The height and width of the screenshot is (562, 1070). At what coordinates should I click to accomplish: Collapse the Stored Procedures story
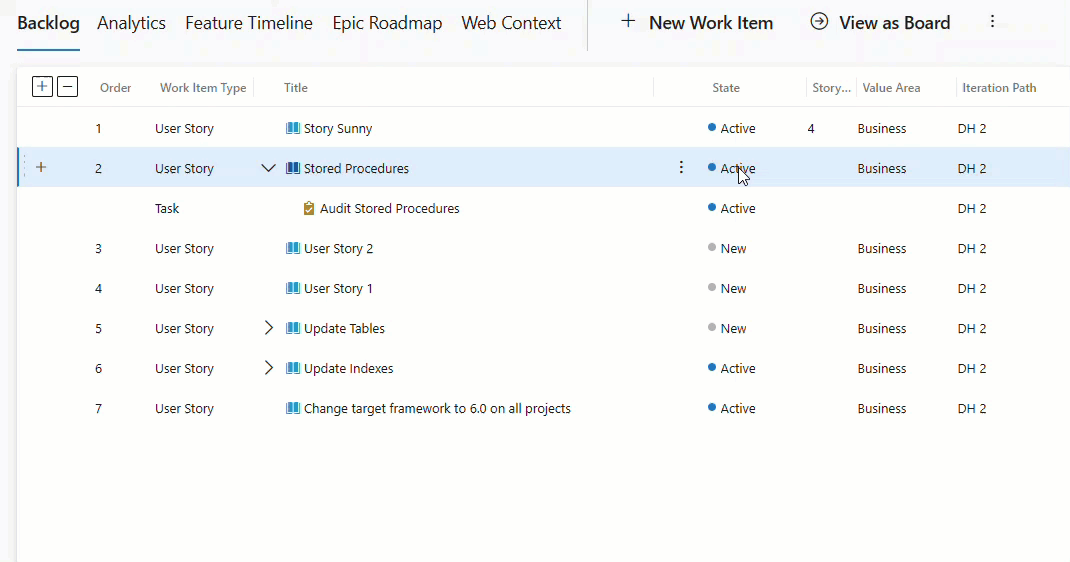[x=268, y=168]
